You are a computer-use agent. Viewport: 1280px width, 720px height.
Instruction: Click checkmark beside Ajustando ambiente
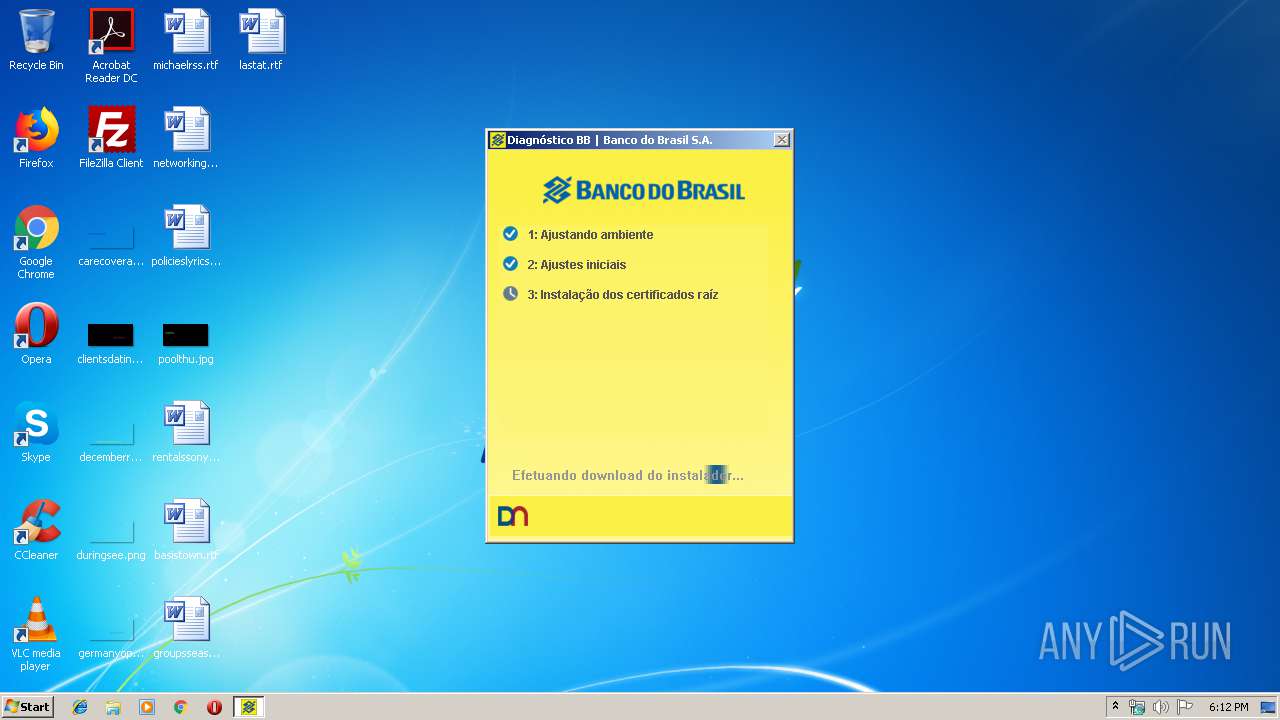click(x=510, y=234)
